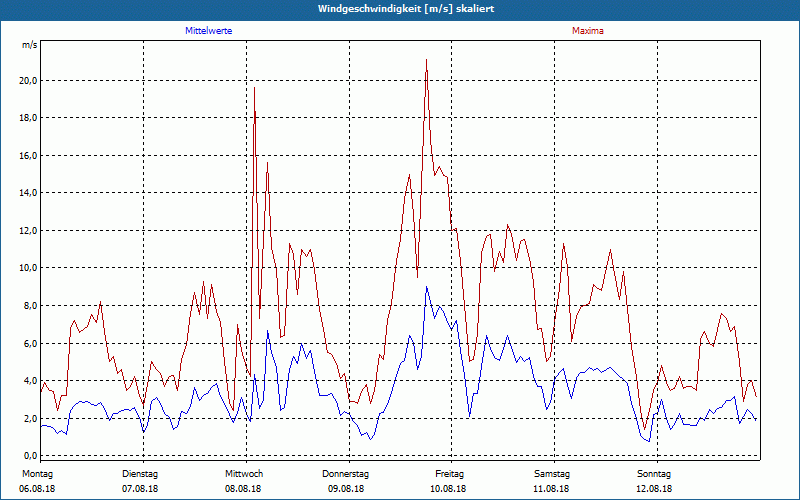The height and width of the screenshot is (500, 800).
Task: Click the 'Mittwoch' day label
Action: click(x=244, y=474)
